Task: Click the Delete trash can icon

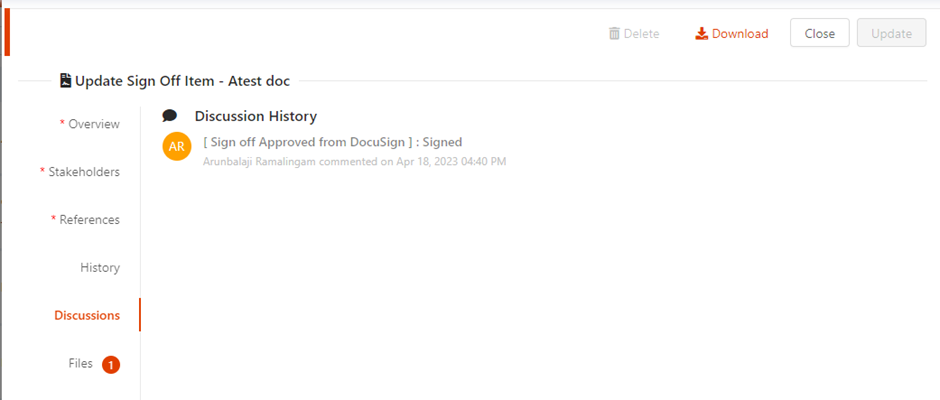Action: click(614, 34)
